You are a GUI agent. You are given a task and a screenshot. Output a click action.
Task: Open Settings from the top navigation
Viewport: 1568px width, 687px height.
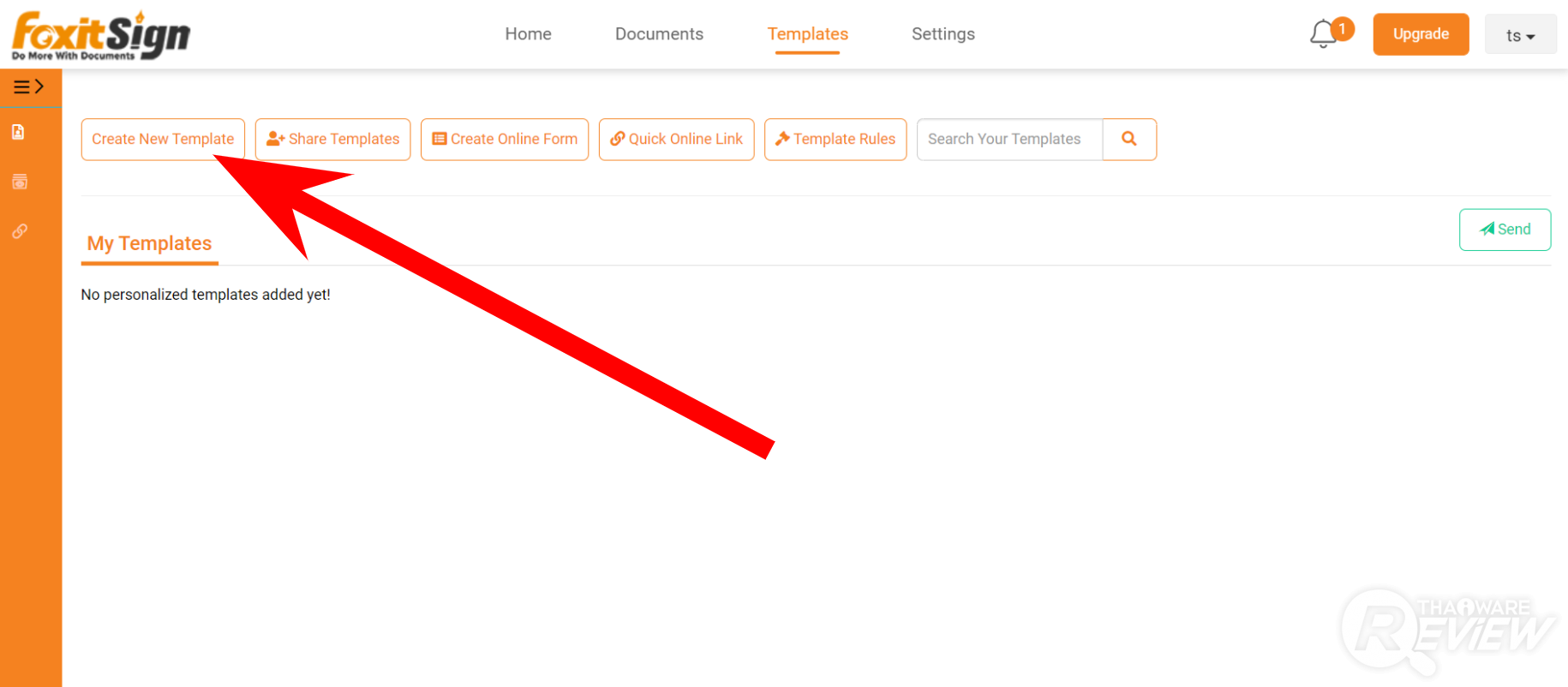pyautogui.click(x=943, y=34)
